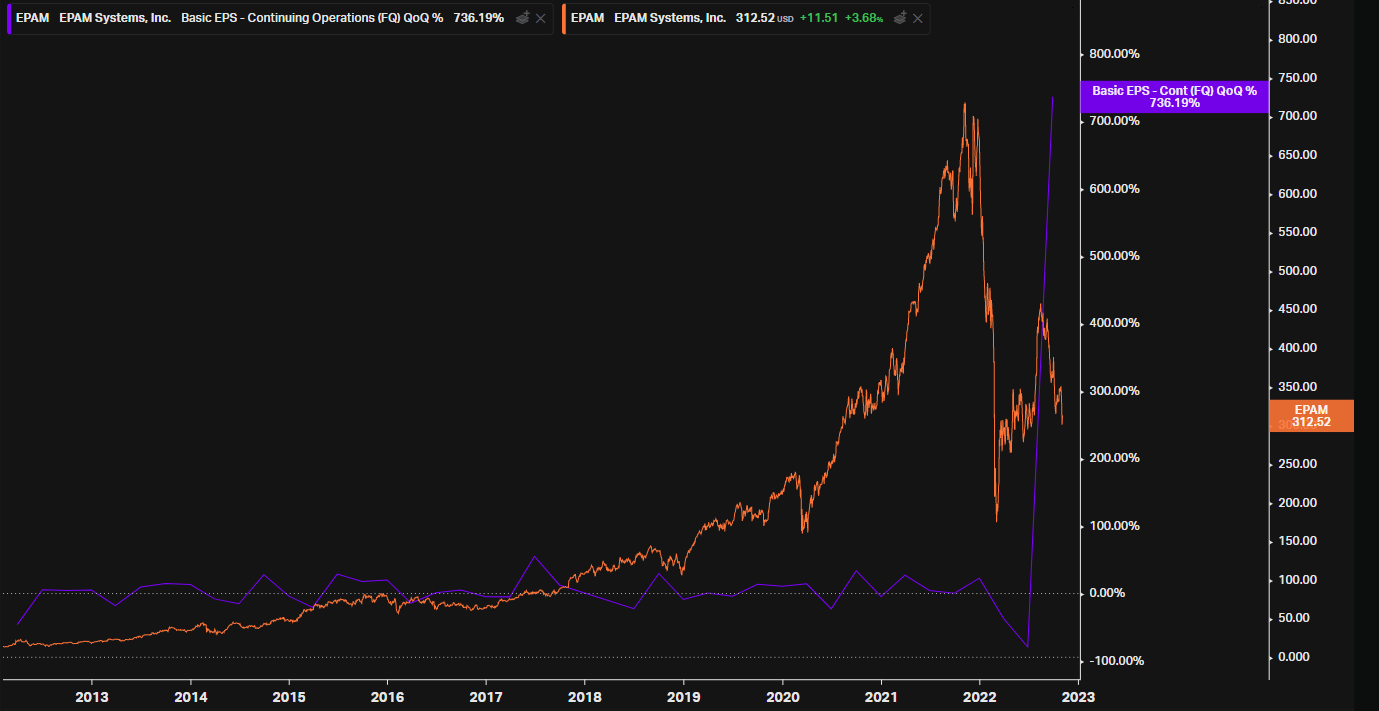Remove the EPAM price series

coord(919,18)
